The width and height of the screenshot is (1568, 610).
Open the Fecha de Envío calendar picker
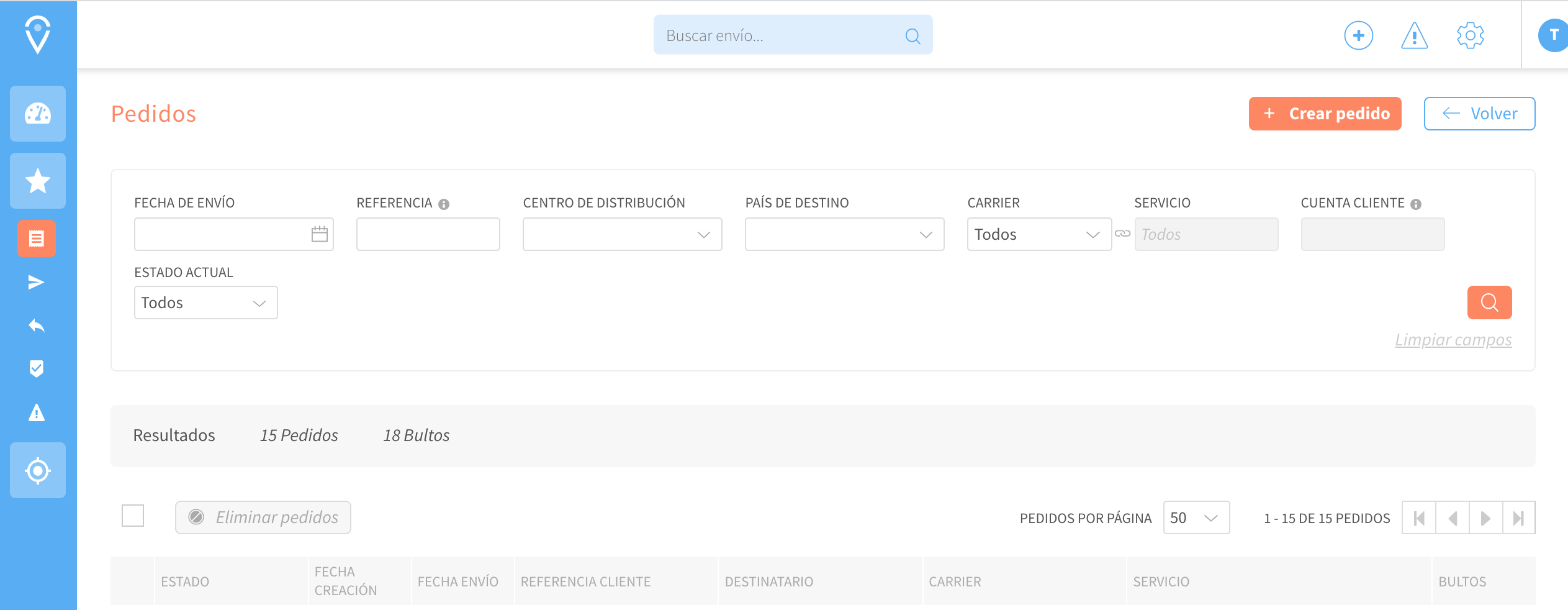click(x=319, y=234)
